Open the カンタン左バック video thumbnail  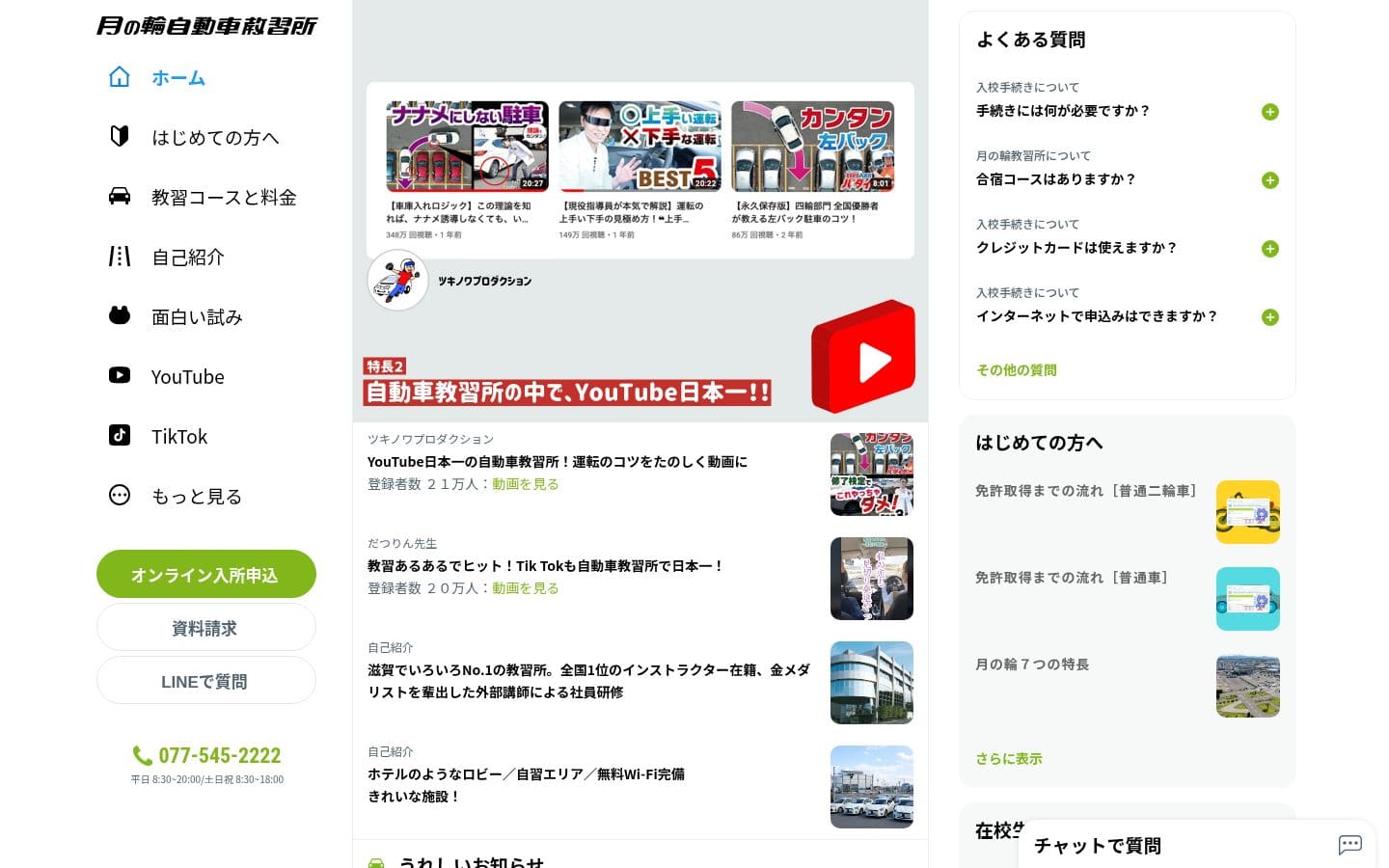(812, 147)
